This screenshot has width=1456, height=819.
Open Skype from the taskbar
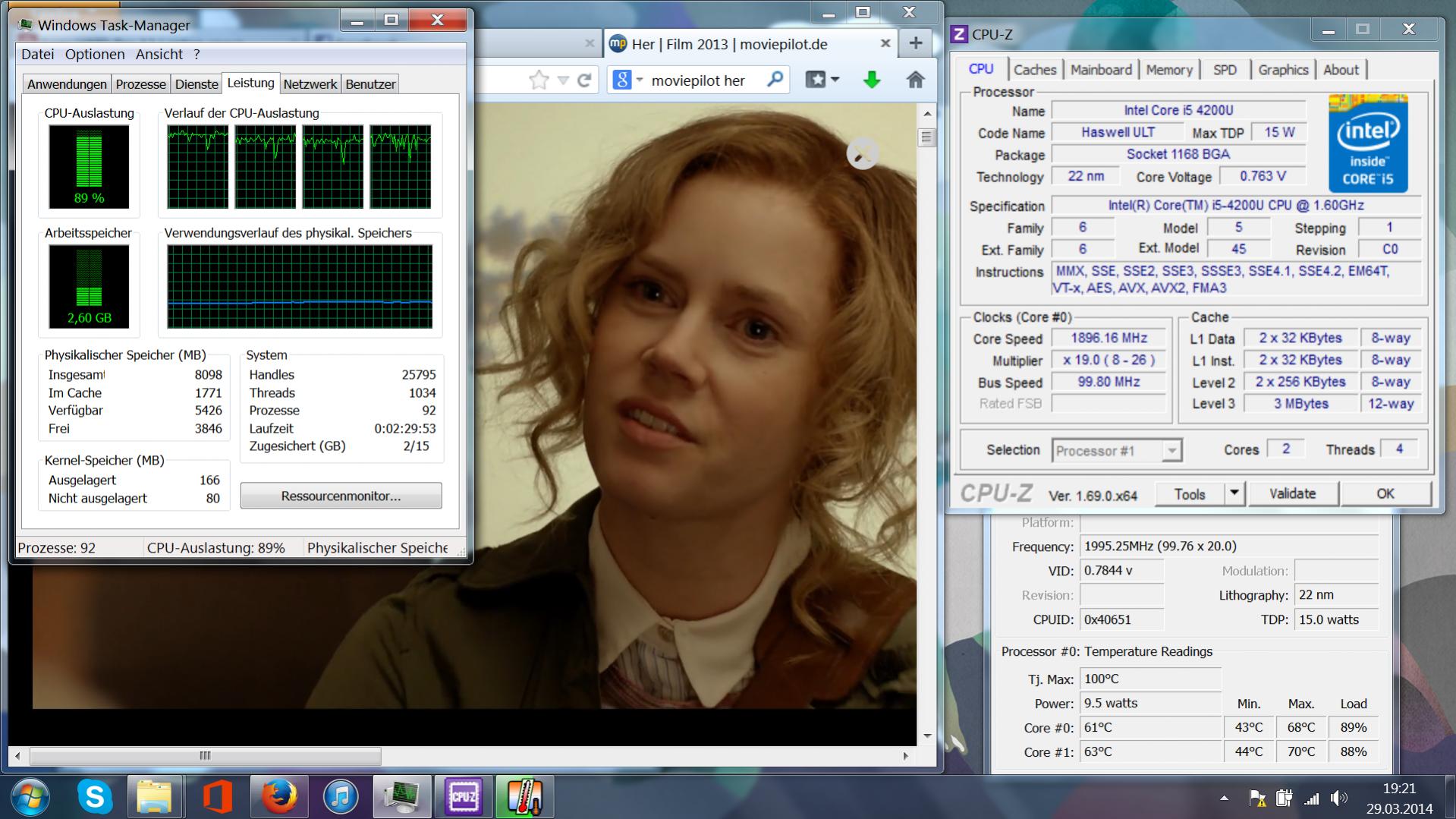(x=95, y=797)
